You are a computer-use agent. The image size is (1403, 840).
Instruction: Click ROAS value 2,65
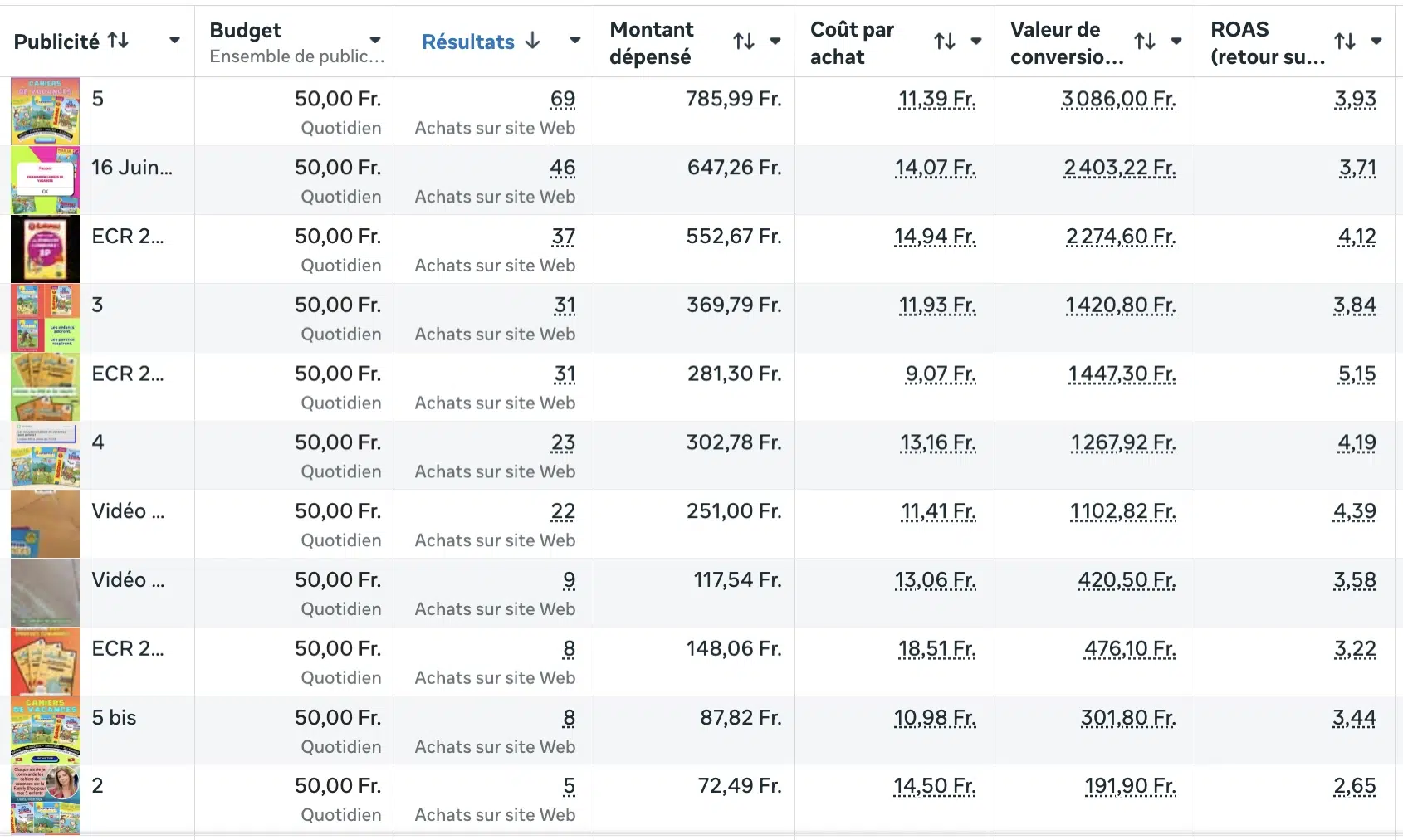click(x=1355, y=786)
